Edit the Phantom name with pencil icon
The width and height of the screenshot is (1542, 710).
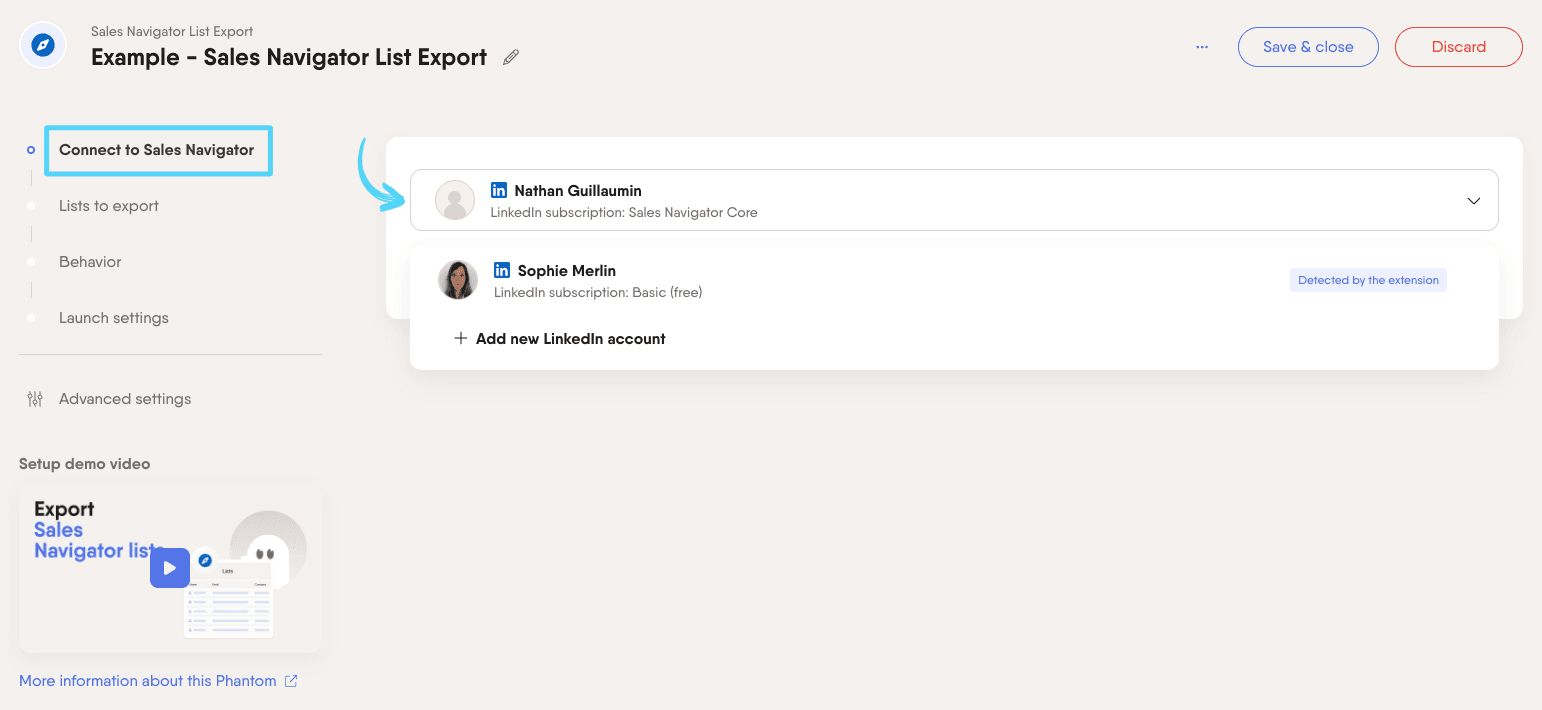click(511, 57)
